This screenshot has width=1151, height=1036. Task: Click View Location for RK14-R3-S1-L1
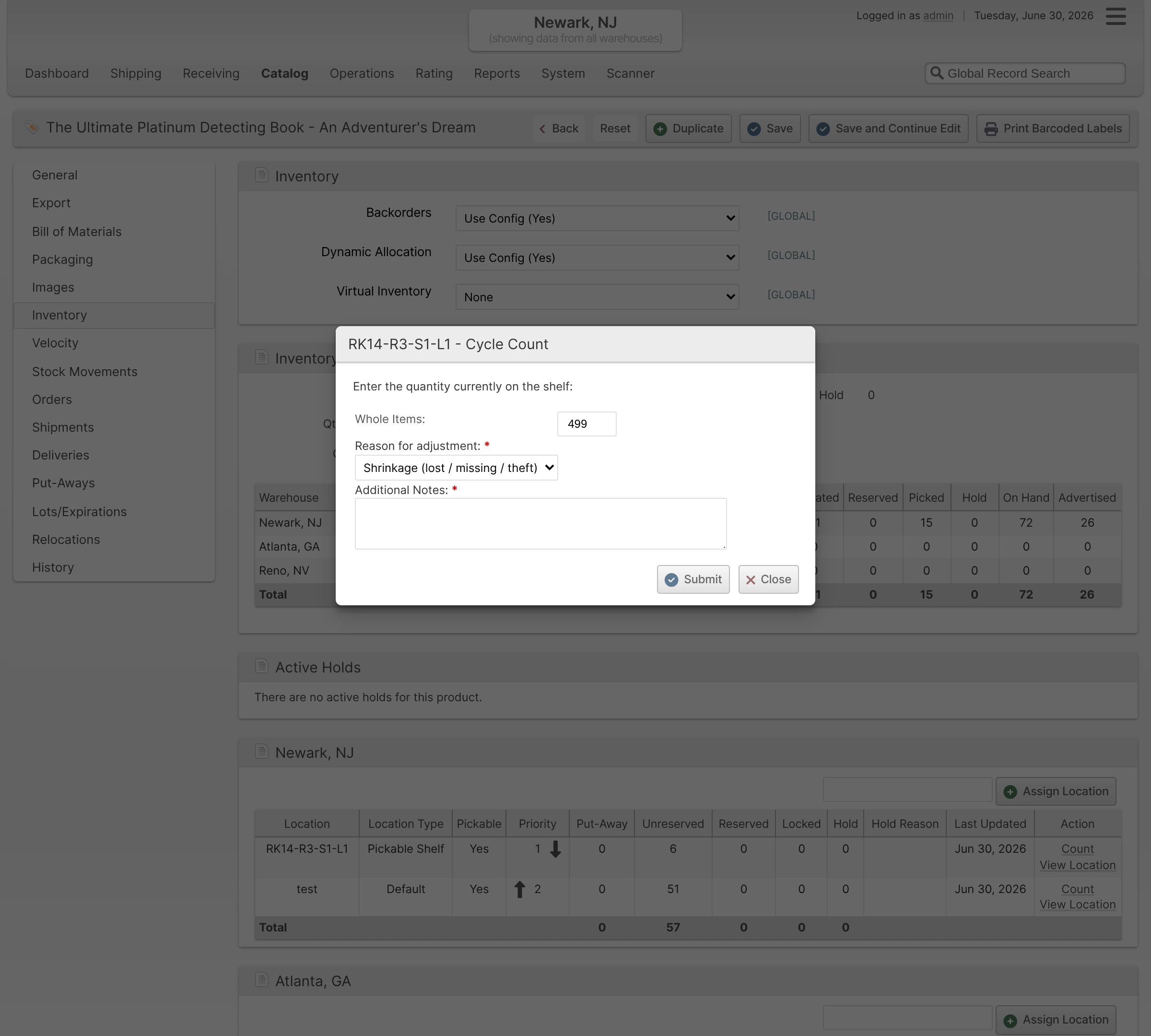click(x=1077, y=865)
